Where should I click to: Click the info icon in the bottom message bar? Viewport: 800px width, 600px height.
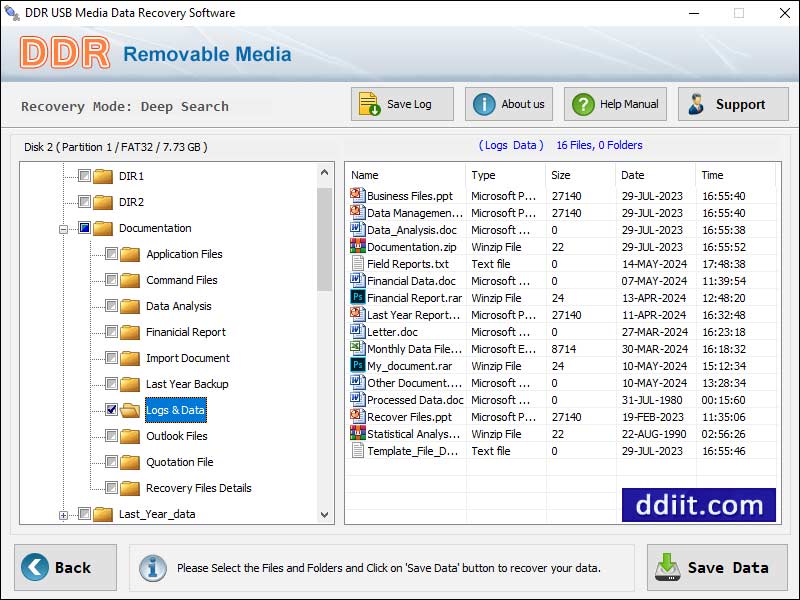pos(153,568)
